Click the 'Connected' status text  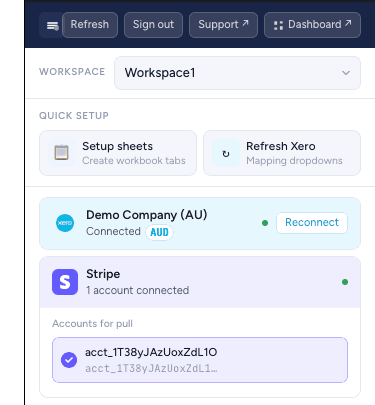[113, 231]
